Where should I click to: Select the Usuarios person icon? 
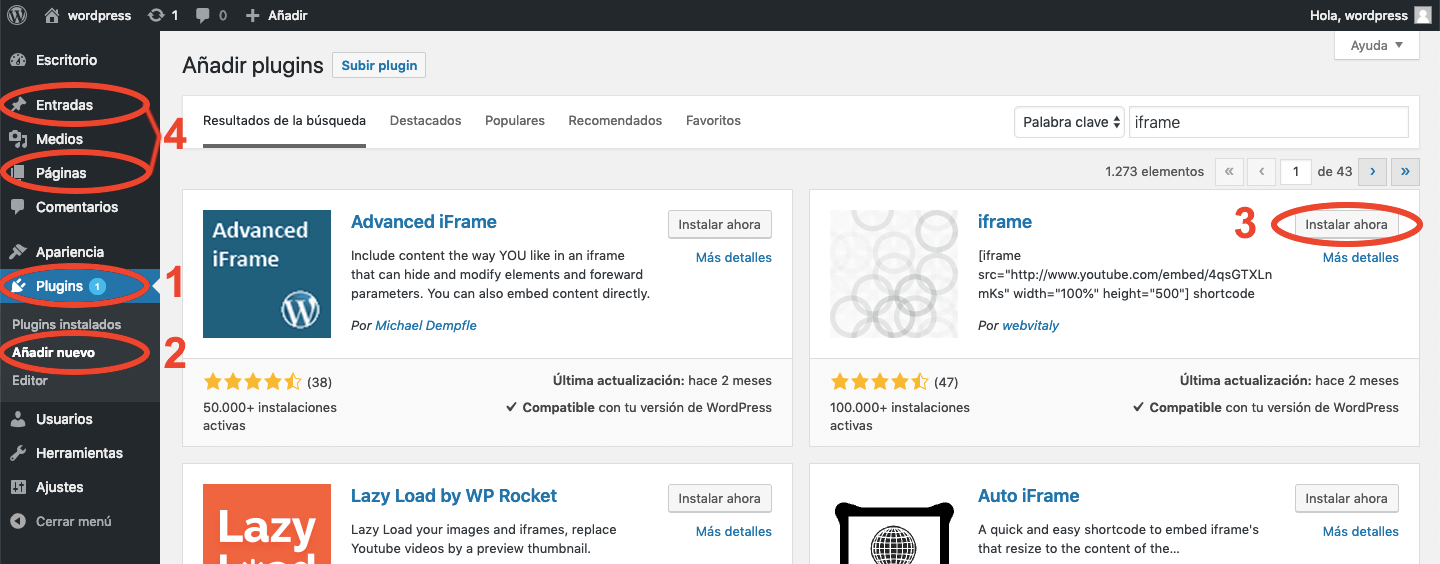tap(18, 419)
